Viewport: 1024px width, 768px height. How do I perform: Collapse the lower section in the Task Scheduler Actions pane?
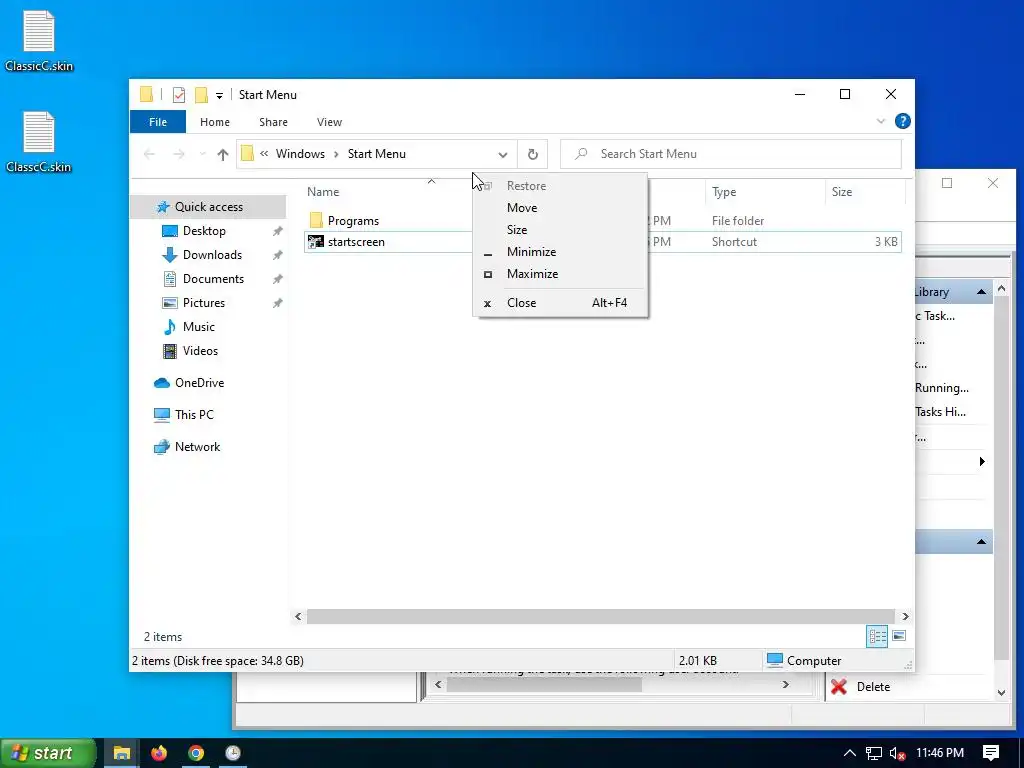tap(982, 541)
